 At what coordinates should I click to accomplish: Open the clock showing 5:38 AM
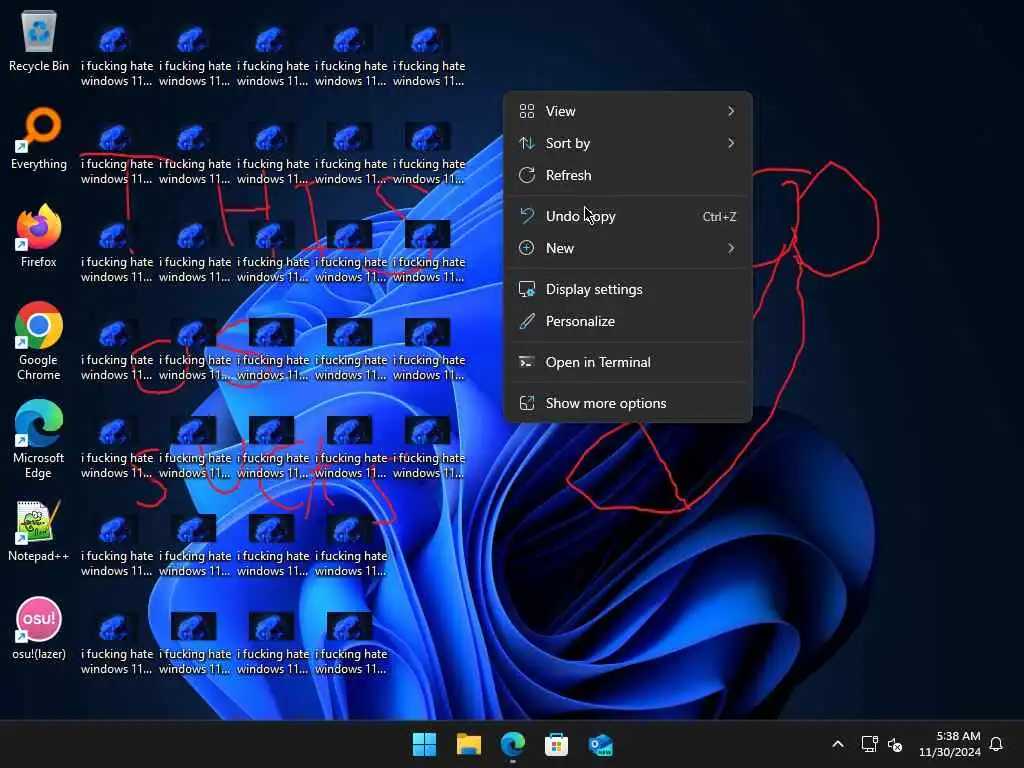pos(950,744)
